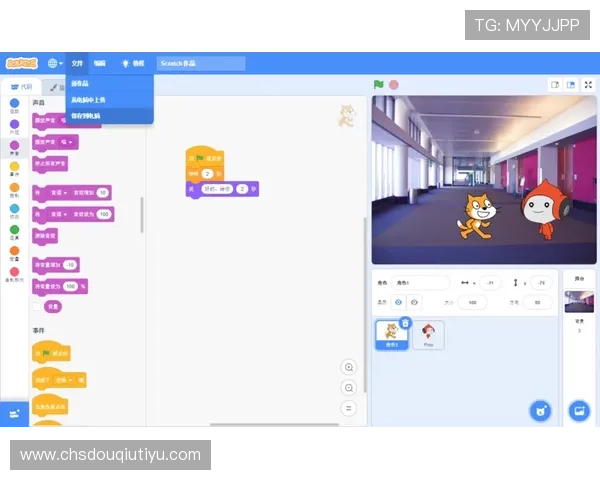Select the purple Looks category circle
The width and height of the screenshot is (600, 480).
[15, 124]
